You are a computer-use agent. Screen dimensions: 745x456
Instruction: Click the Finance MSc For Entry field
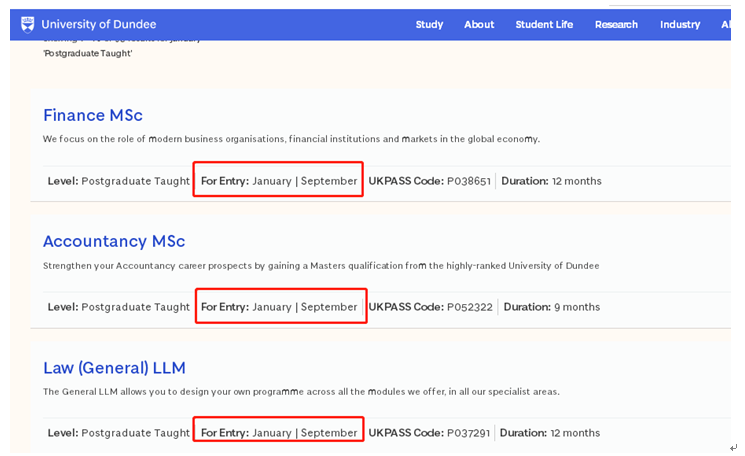pos(278,181)
